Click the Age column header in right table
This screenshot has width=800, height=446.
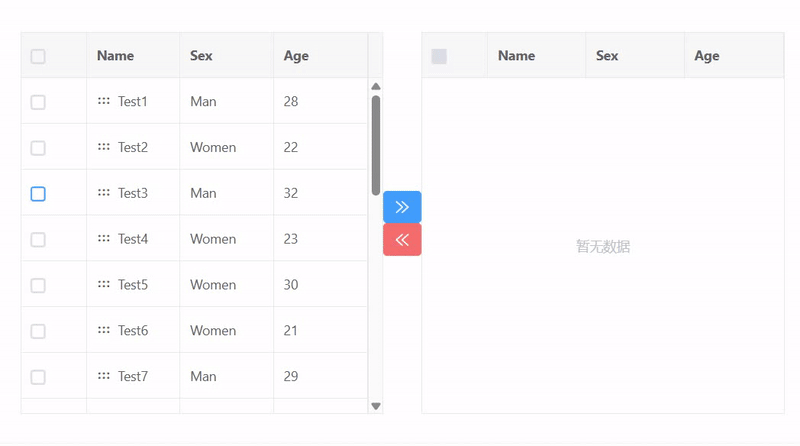pyautogui.click(x=707, y=56)
